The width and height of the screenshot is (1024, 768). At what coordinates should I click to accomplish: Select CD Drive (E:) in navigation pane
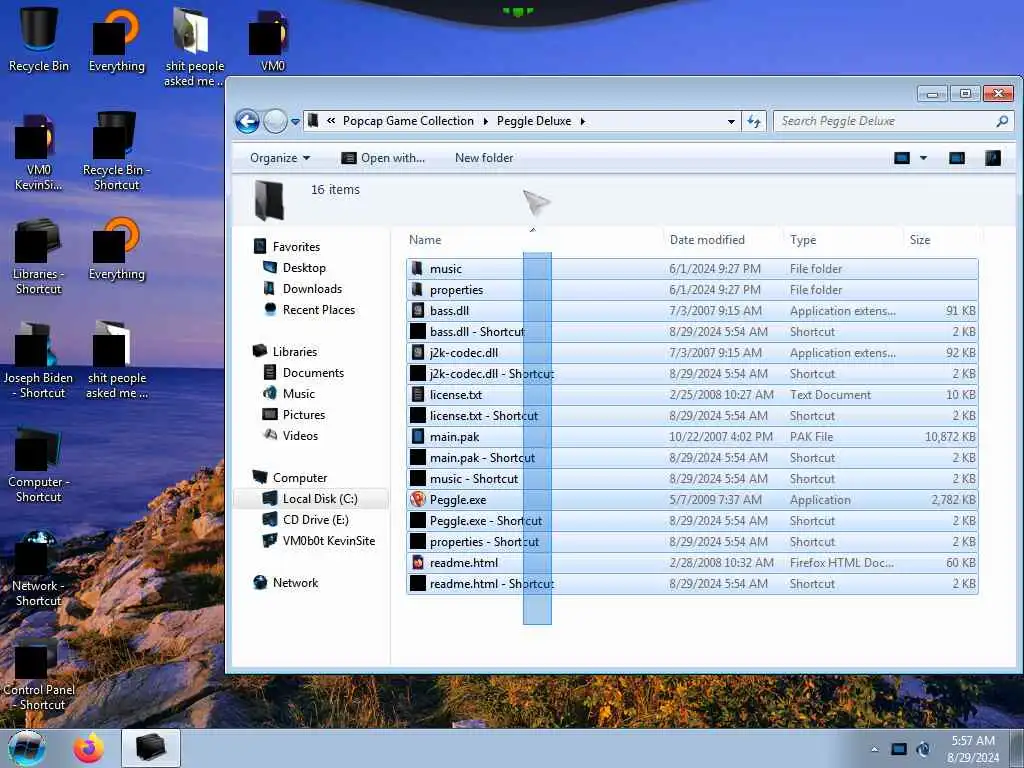[x=315, y=520]
